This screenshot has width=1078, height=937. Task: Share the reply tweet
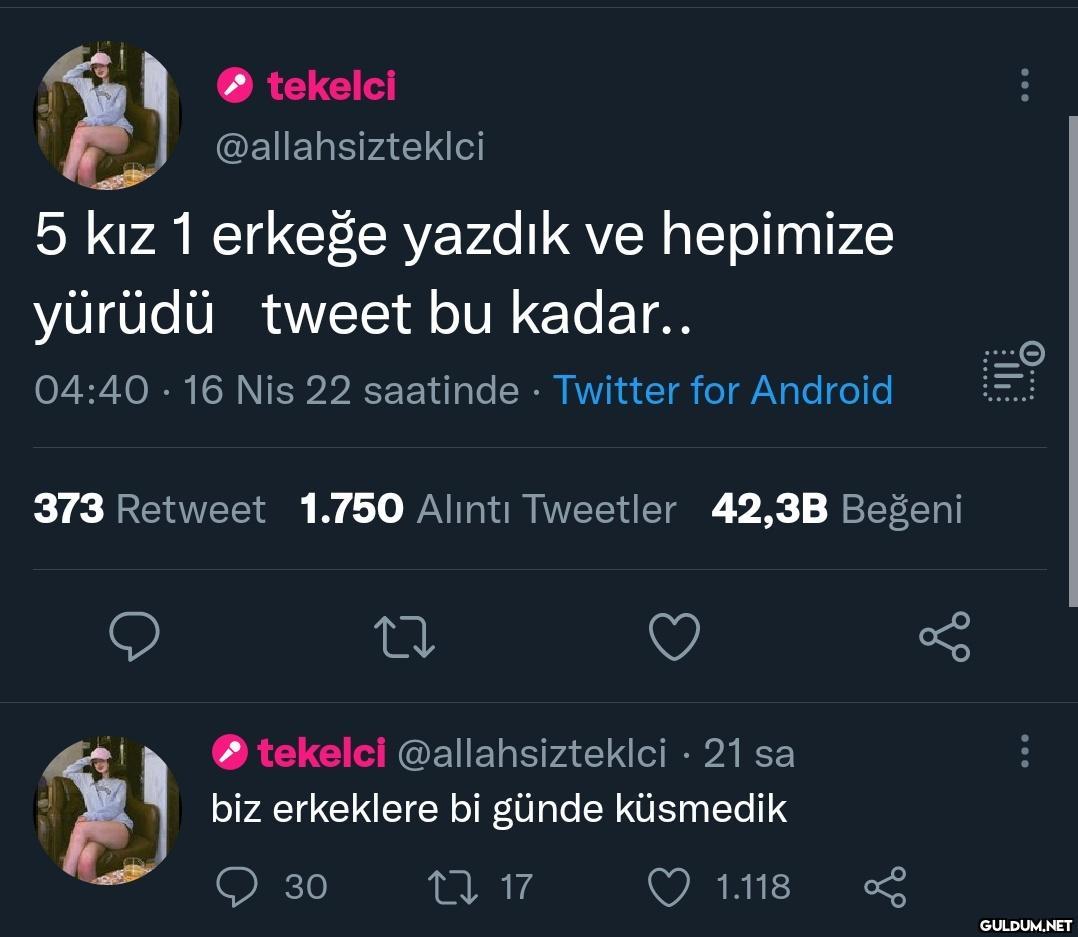[x=884, y=886]
